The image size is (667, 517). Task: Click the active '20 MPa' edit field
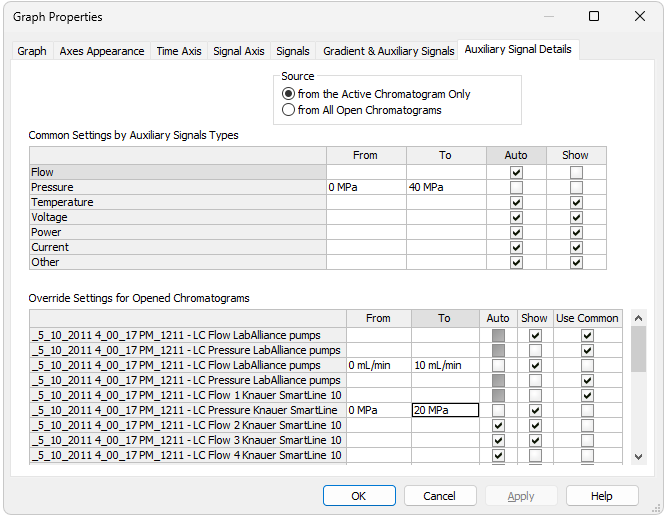(x=445, y=410)
